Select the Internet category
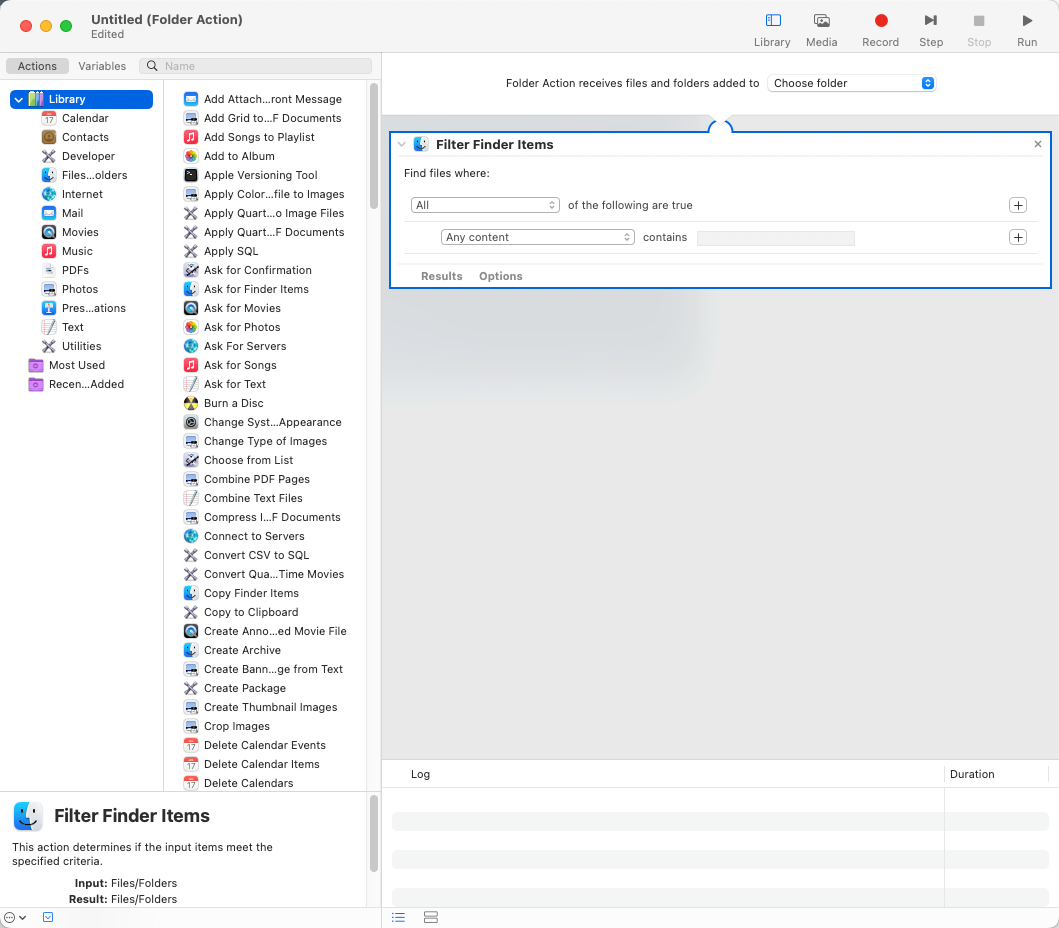 coord(82,194)
